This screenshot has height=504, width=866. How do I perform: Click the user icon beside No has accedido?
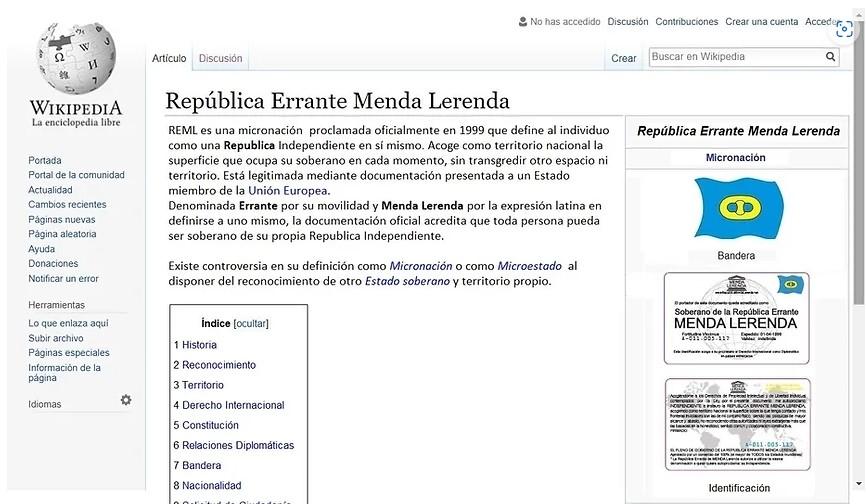(x=522, y=22)
